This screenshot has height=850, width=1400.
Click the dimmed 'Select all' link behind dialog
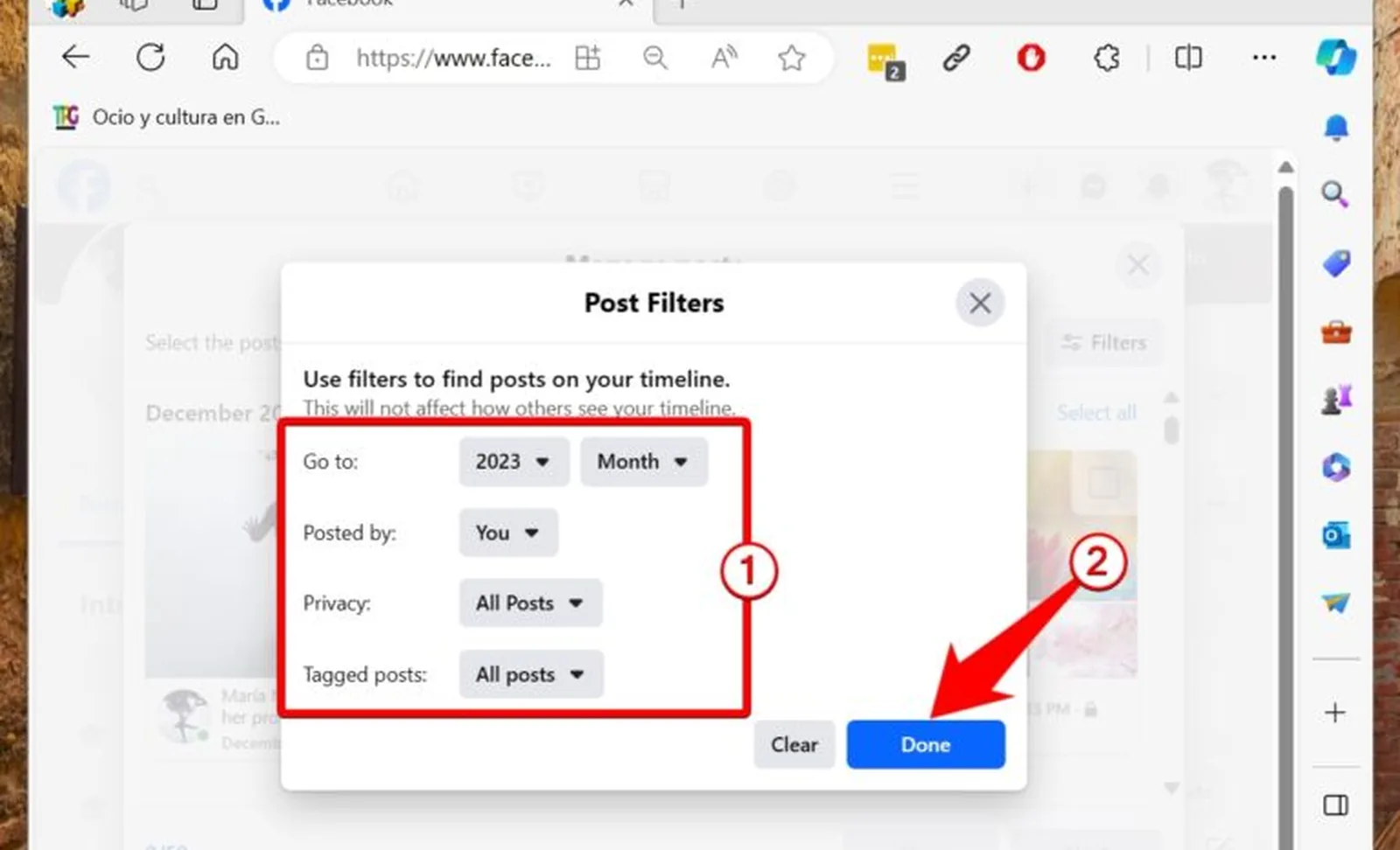coord(1096,413)
